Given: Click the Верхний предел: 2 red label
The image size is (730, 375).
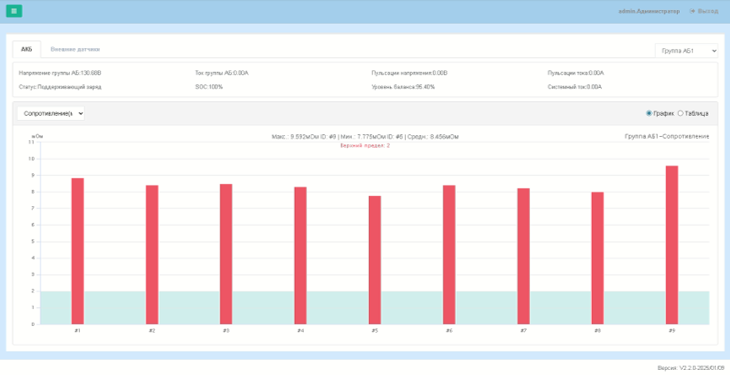Looking at the screenshot, I should coord(365,146).
